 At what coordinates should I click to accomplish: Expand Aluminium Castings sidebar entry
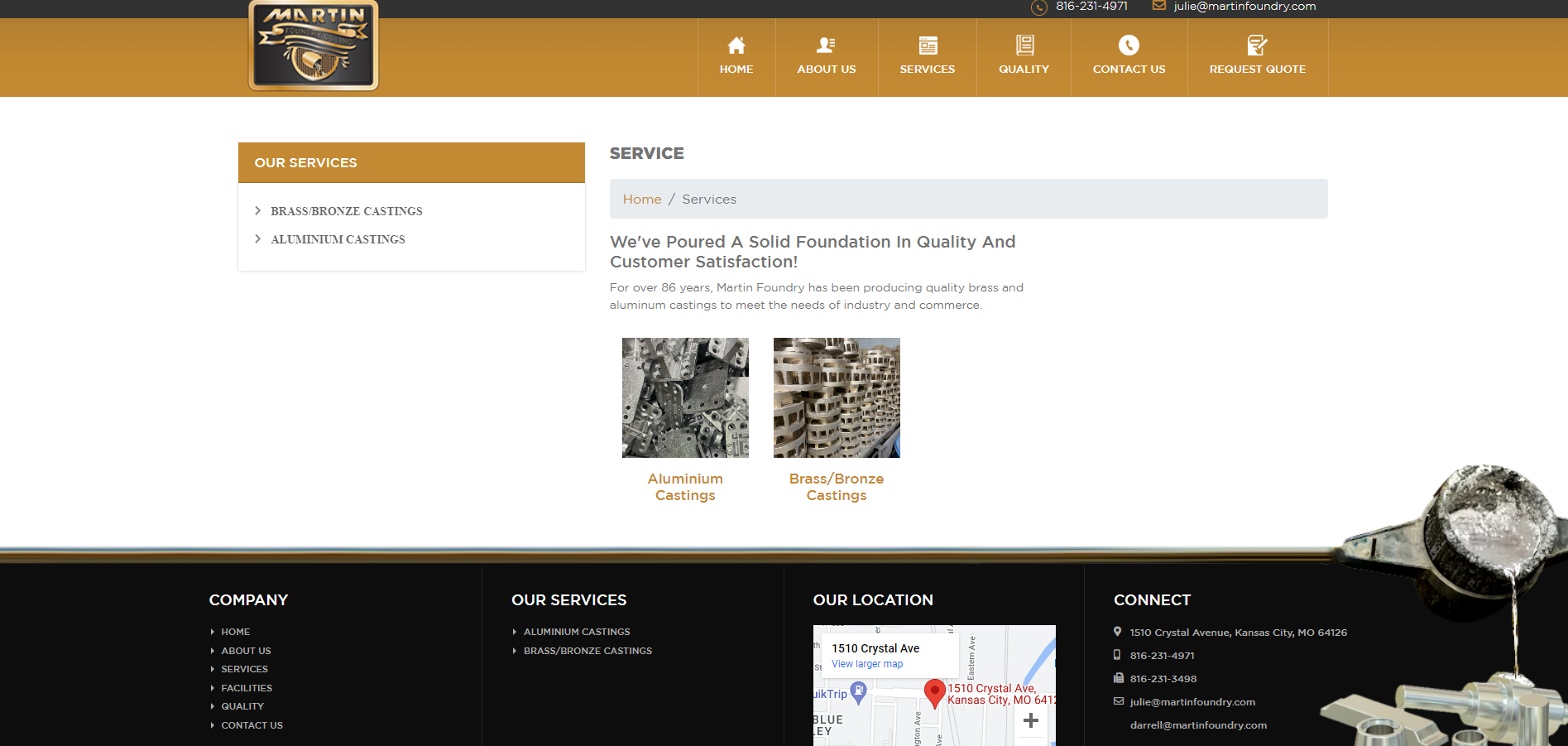338,239
